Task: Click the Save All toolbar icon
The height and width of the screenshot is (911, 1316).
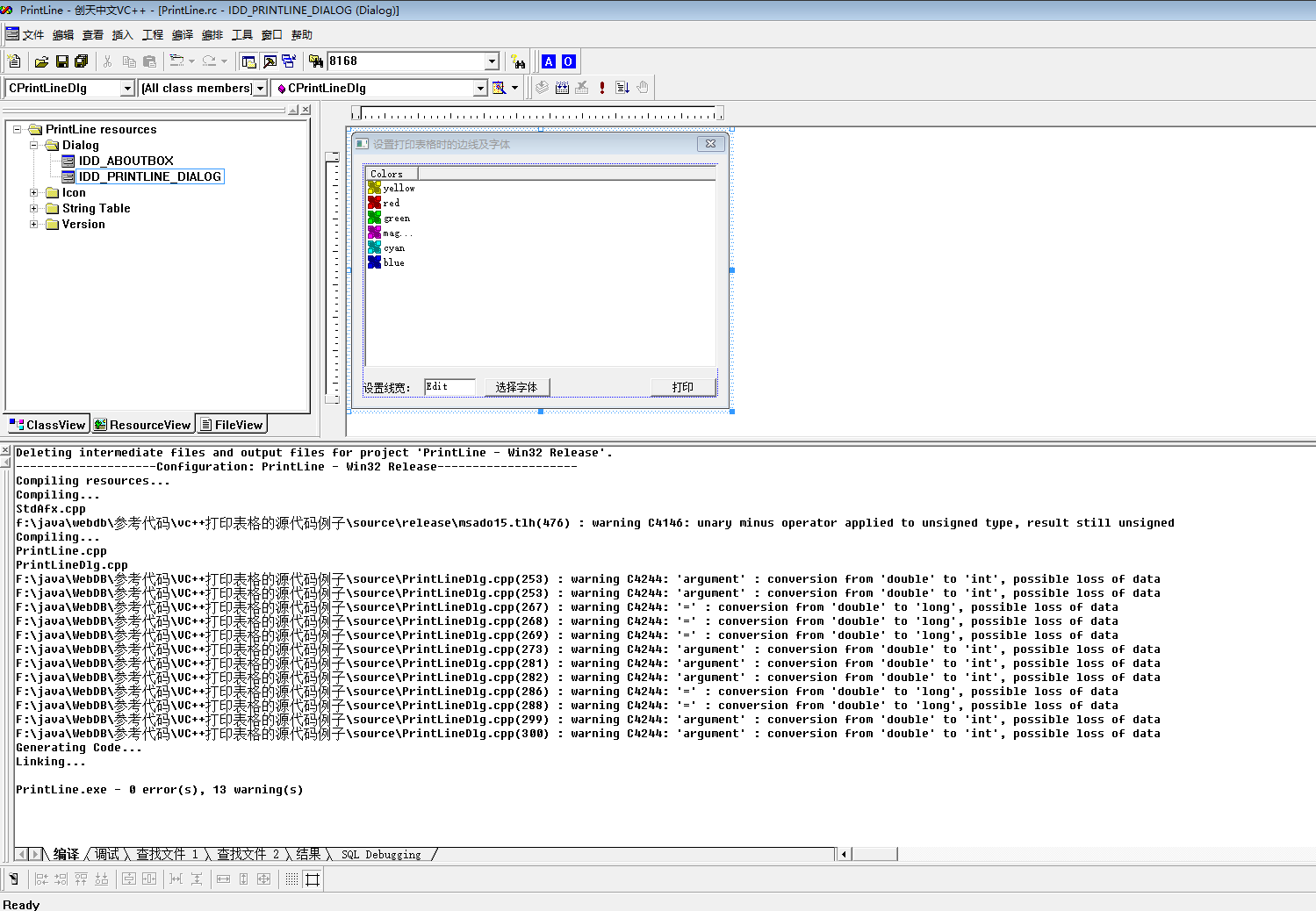Action: (x=82, y=61)
